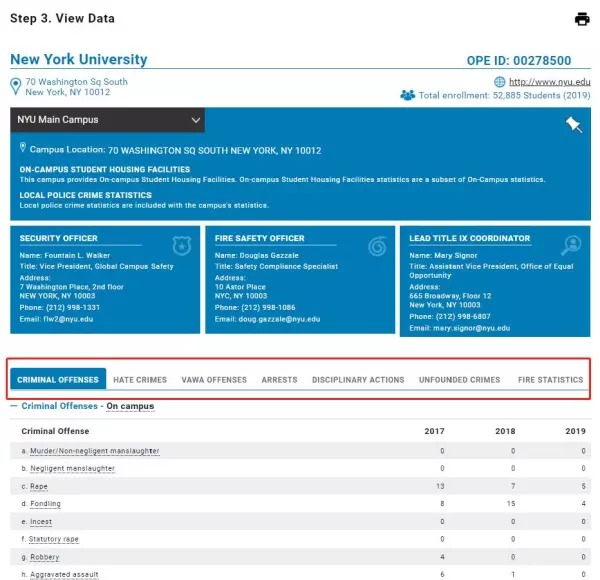Screen dimensions: 600x580
Task: Go to the Unfounded Crimes tab
Action: point(460,380)
